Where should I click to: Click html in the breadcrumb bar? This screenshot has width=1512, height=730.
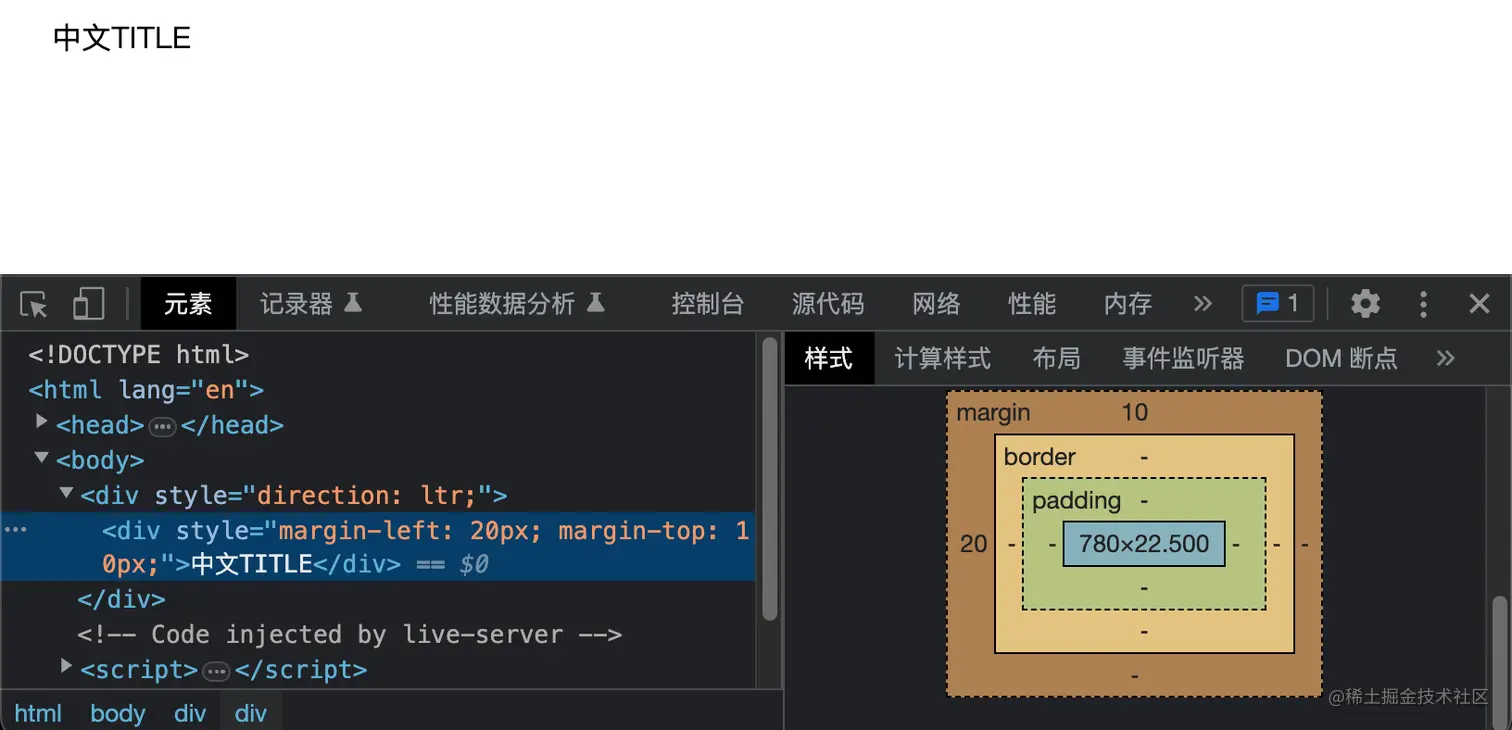coord(38,713)
